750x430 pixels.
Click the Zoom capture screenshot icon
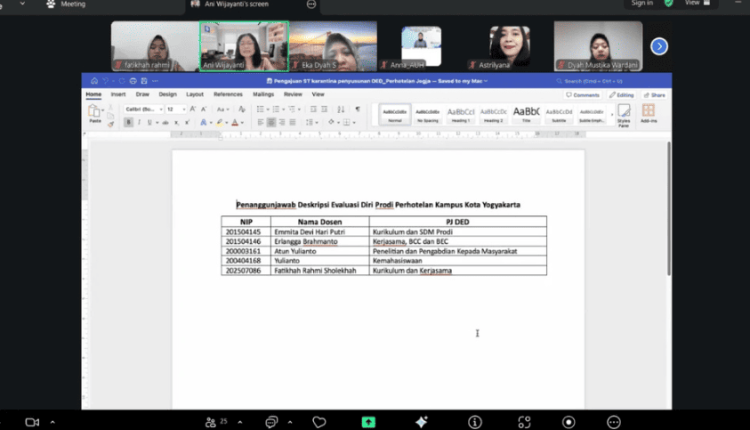pos(524,422)
